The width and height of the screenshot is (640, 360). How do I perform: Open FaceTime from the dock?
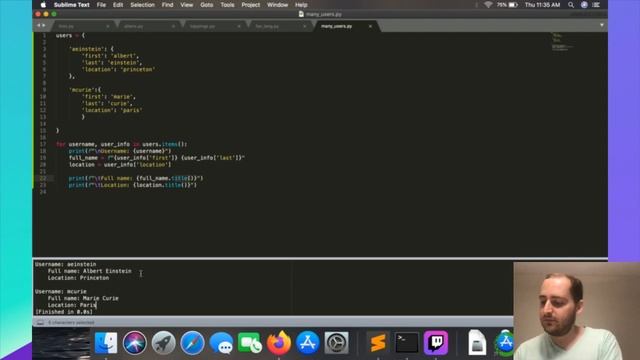click(250, 342)
